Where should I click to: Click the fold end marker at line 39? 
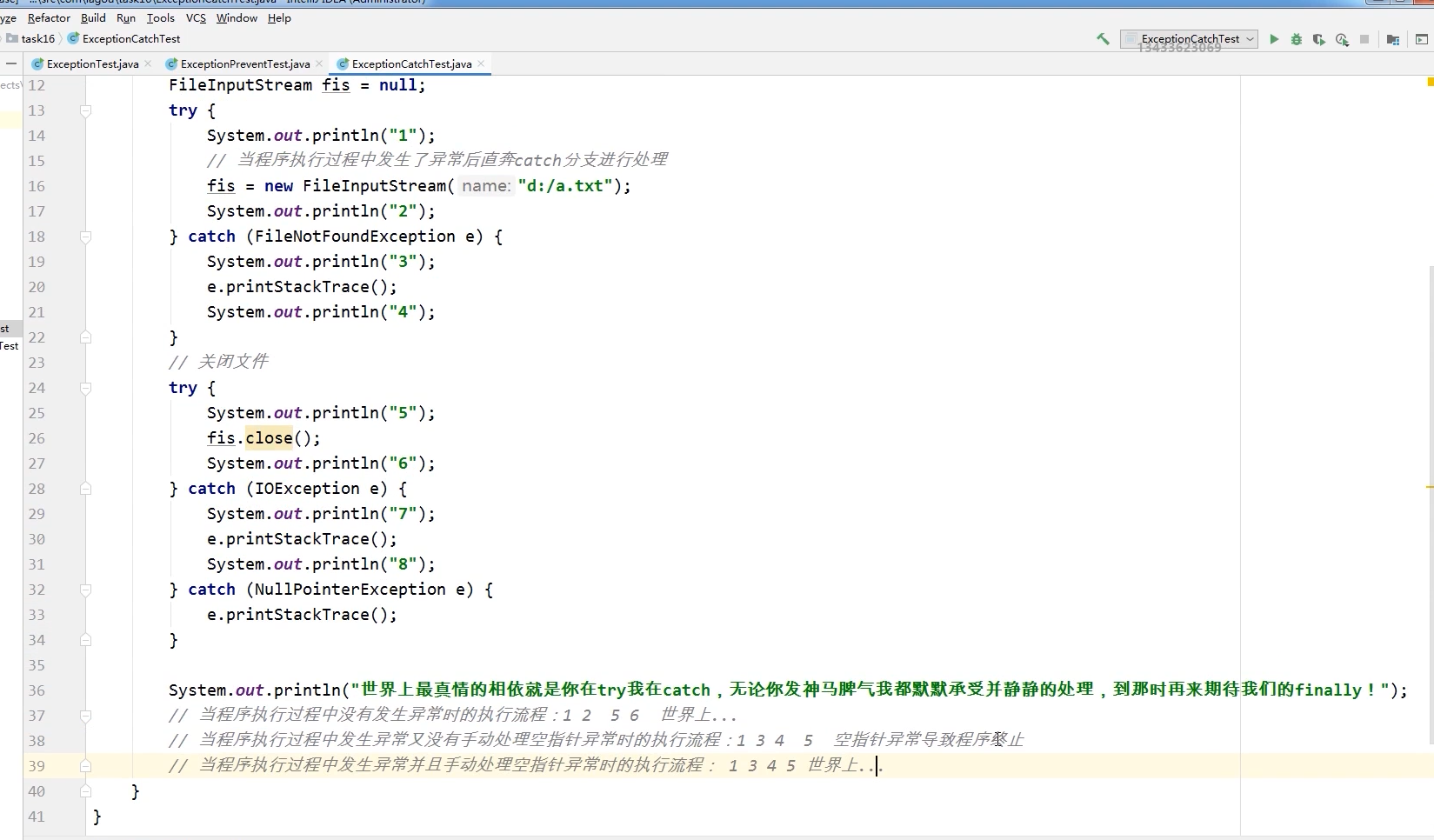85,766
